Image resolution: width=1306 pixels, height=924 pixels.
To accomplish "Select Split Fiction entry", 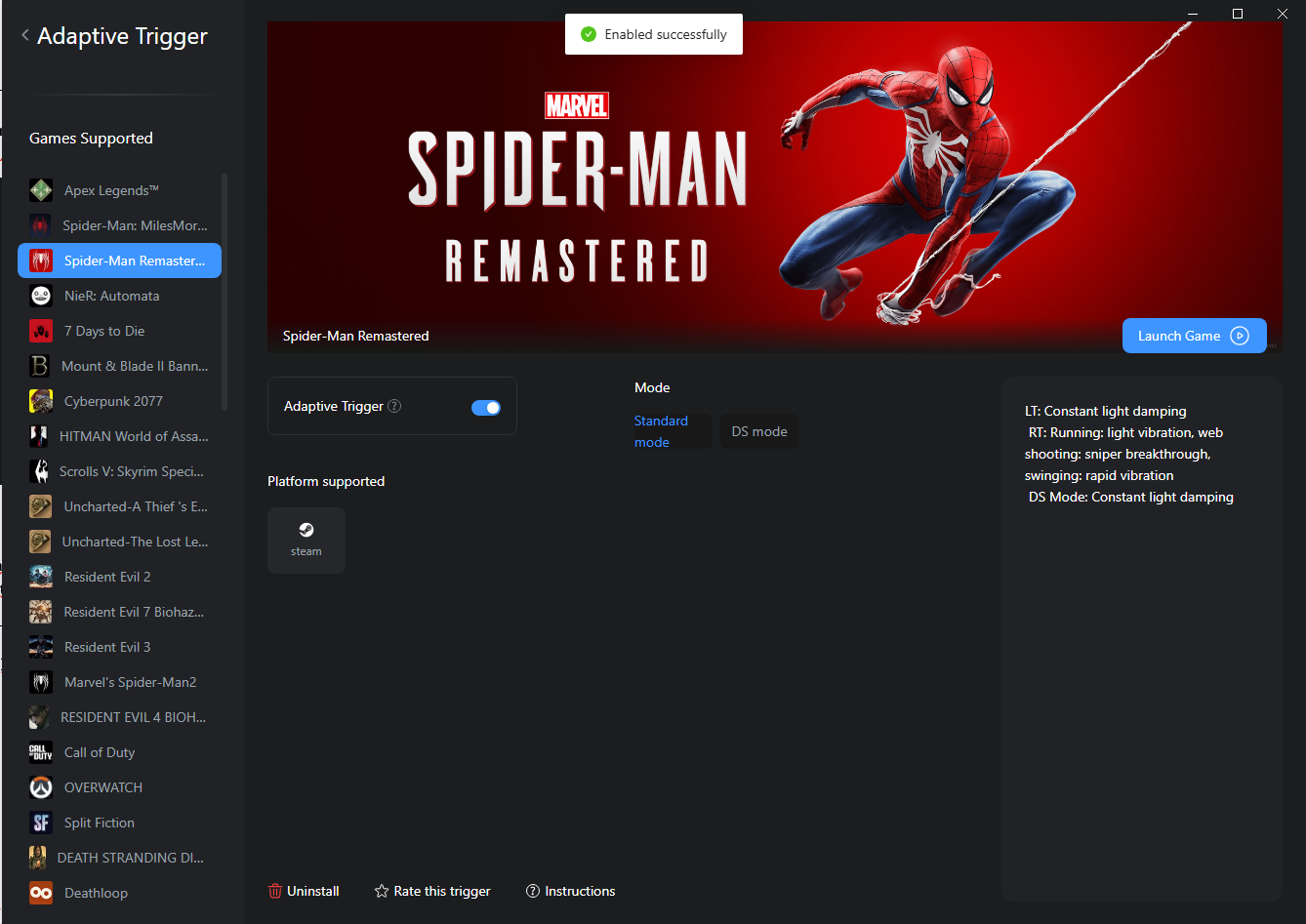I will point(119,823).
